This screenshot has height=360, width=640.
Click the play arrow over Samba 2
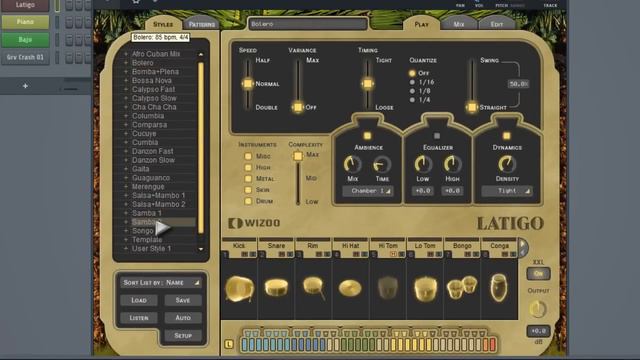163,227
